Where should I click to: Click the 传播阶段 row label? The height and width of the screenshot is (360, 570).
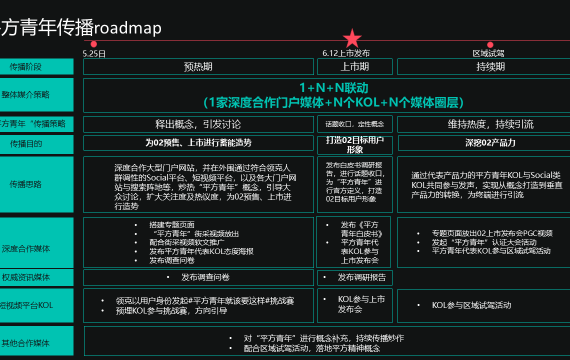(37, 67)
